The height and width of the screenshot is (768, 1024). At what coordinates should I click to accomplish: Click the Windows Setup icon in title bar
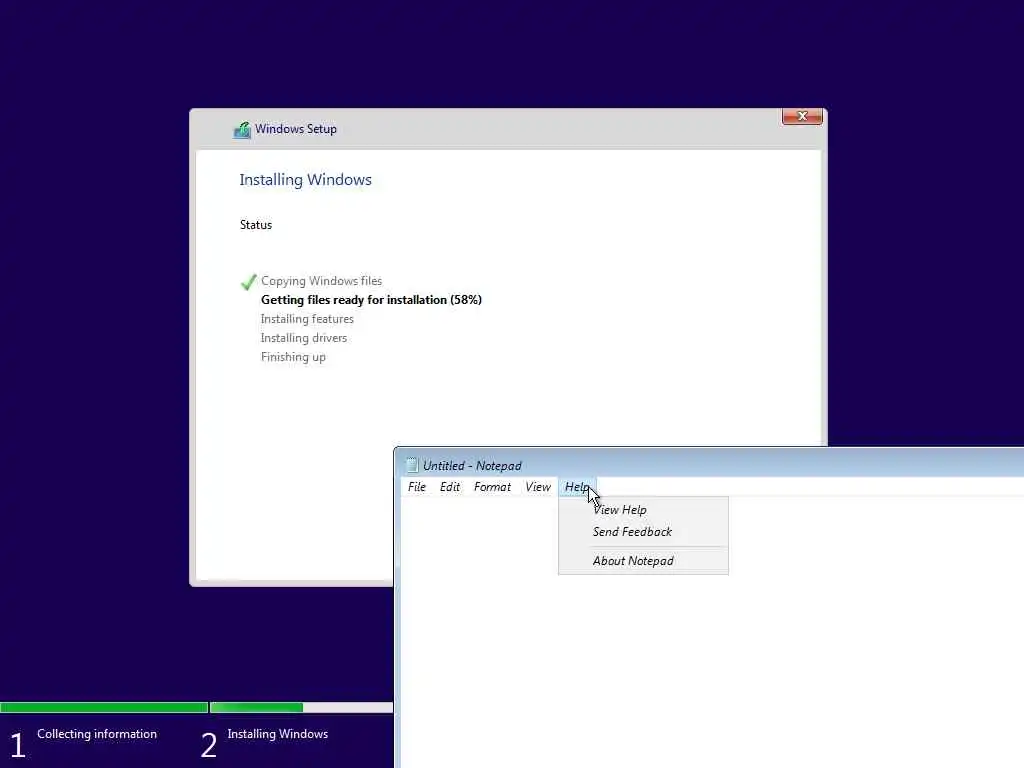[242, 130]
